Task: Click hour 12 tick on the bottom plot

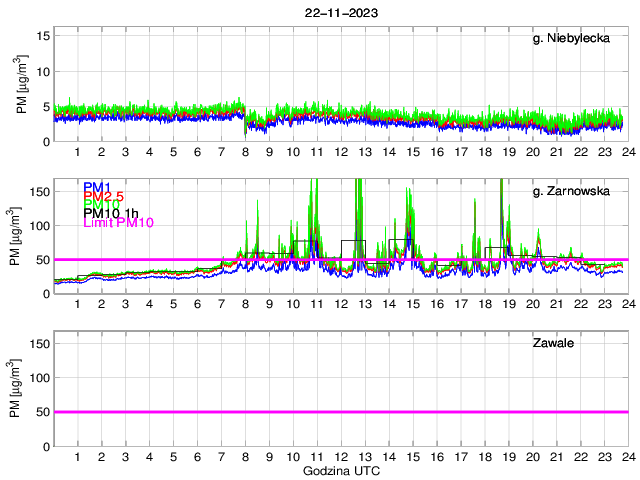Action: click(341, 456)
